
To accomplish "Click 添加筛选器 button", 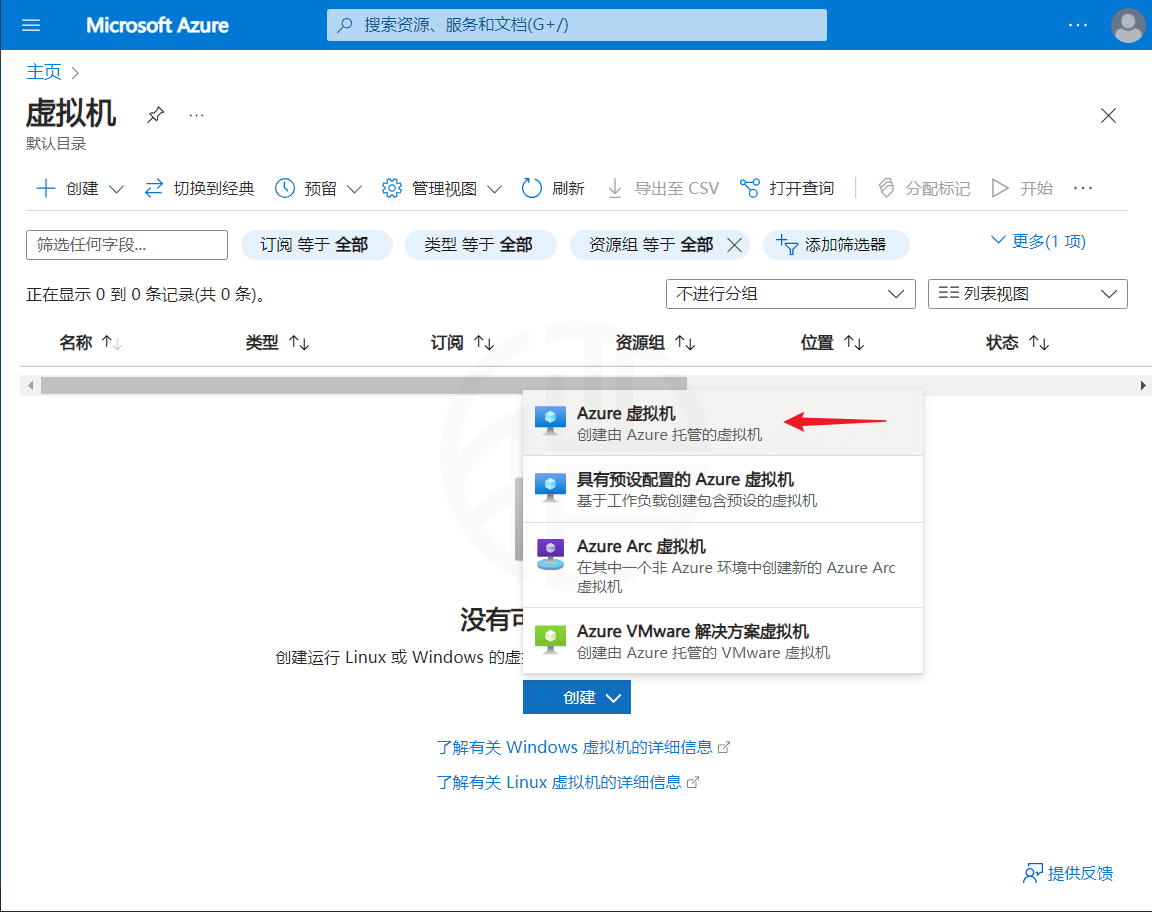I will [x=836, y=245].
